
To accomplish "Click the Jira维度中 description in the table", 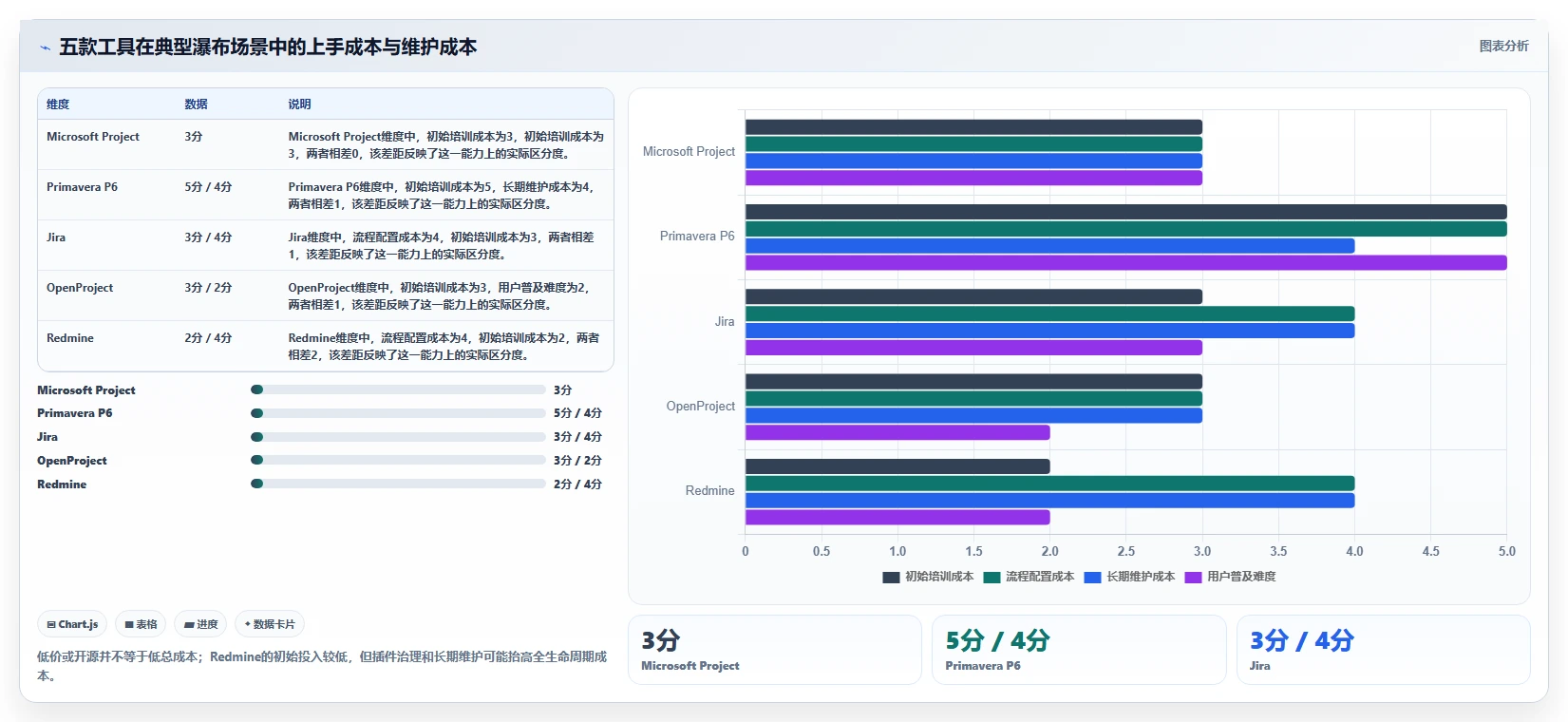I will tap(442, 246).
